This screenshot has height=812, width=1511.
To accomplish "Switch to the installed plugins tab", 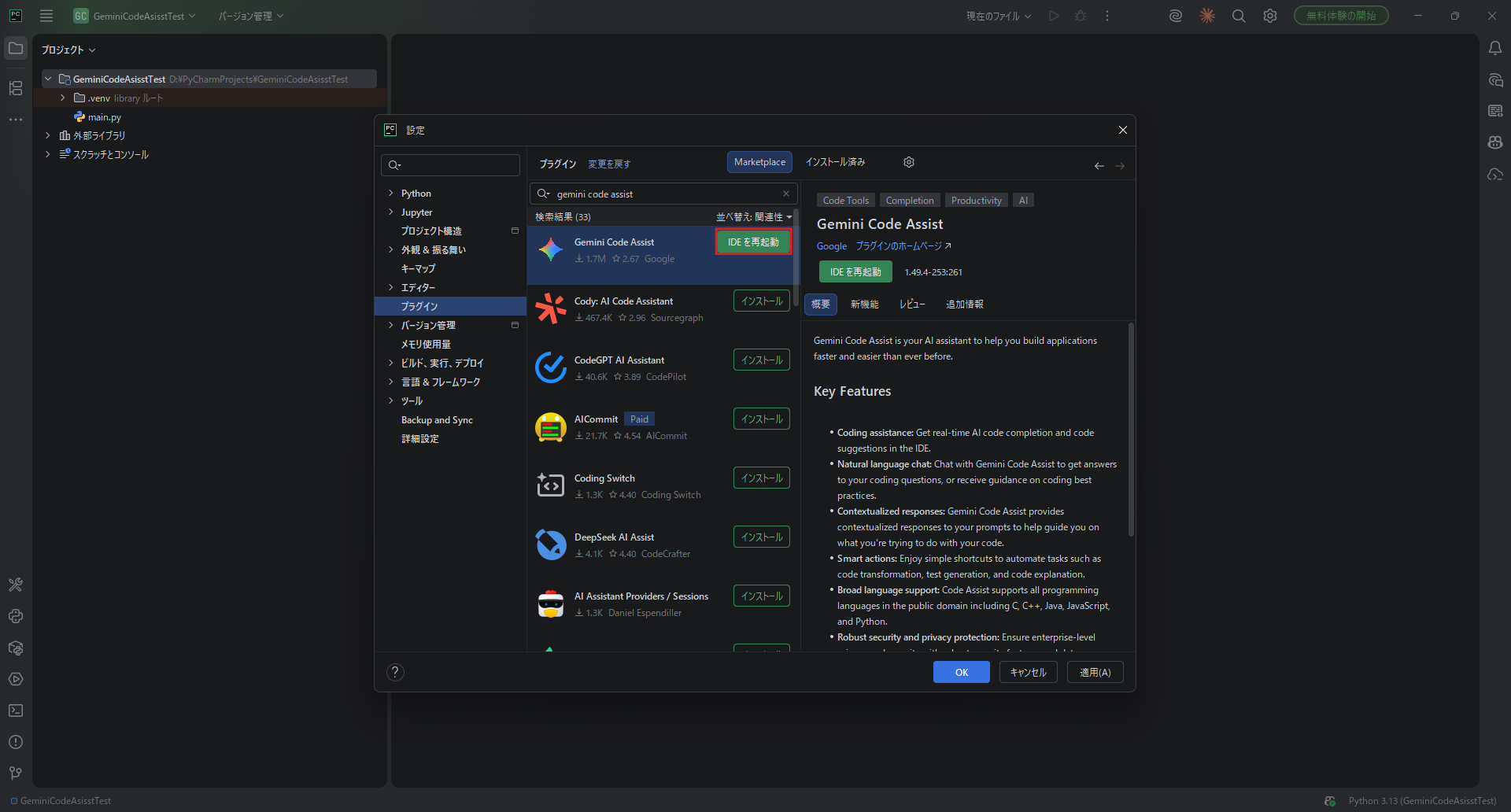I will (x=835, y=162).
